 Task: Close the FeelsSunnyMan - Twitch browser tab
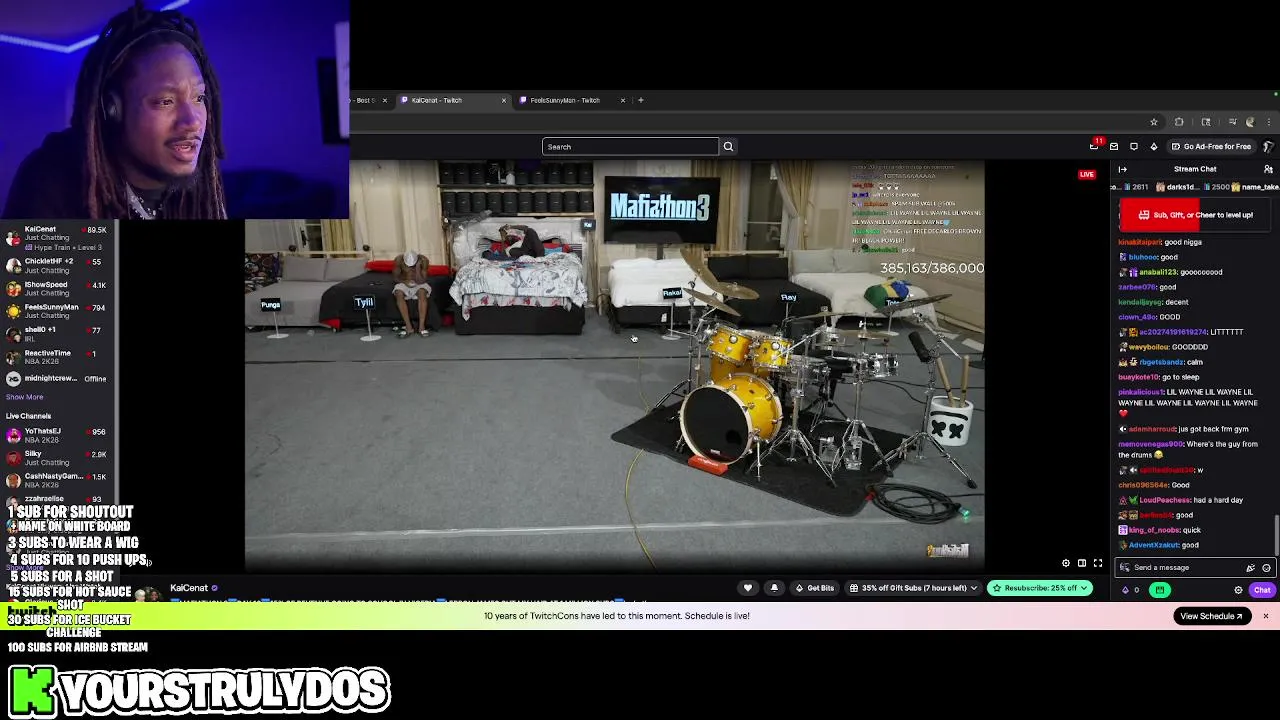click(x=622, y=100)
